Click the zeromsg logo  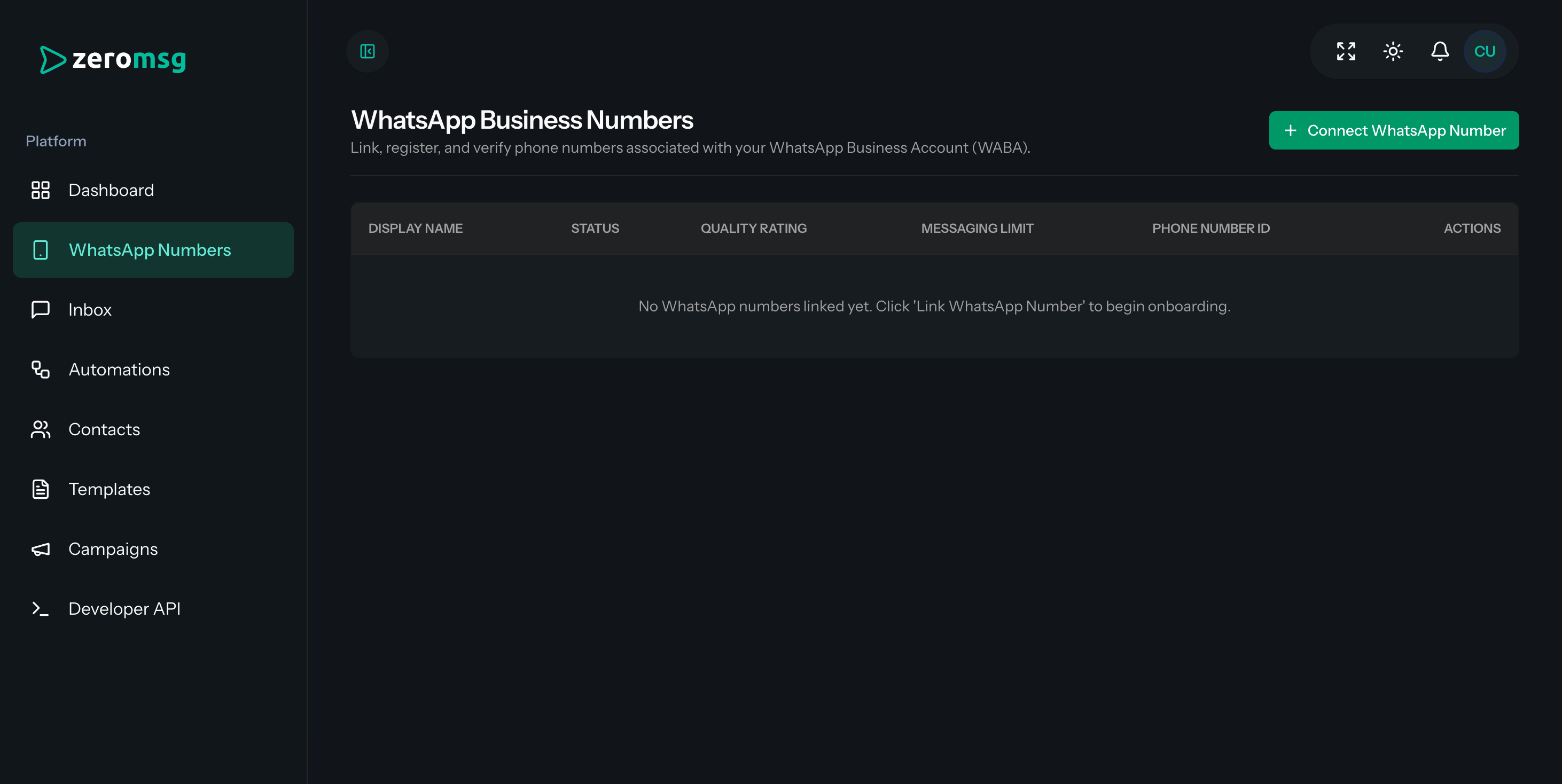point(113,59)
